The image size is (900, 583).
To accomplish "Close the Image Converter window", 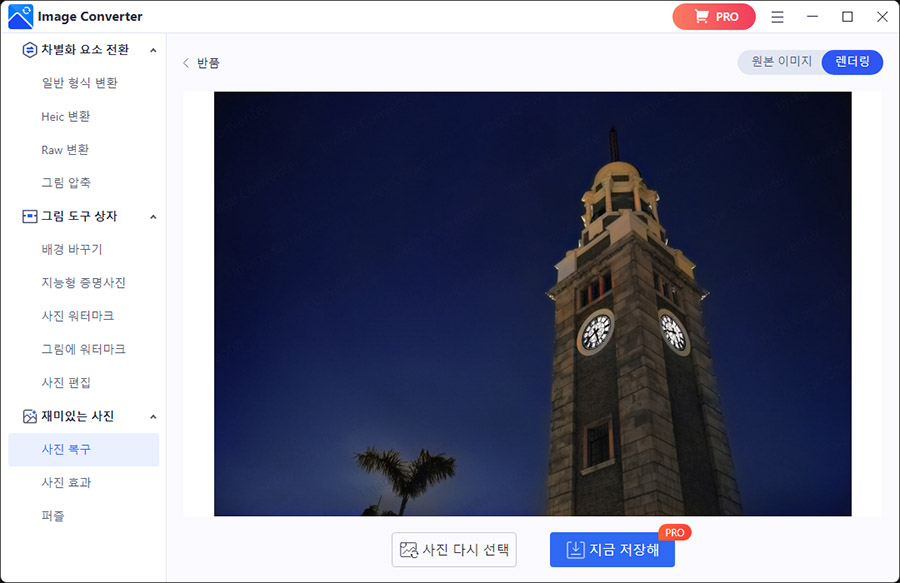I will pos(882,17).
